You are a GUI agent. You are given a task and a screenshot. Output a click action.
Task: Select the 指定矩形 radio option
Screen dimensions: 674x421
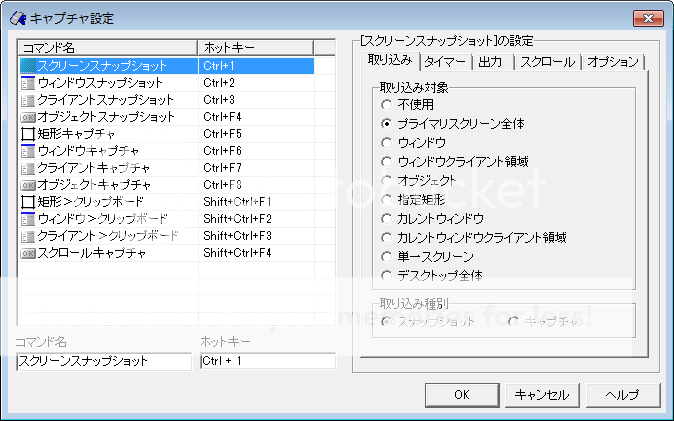pos(386,200)
